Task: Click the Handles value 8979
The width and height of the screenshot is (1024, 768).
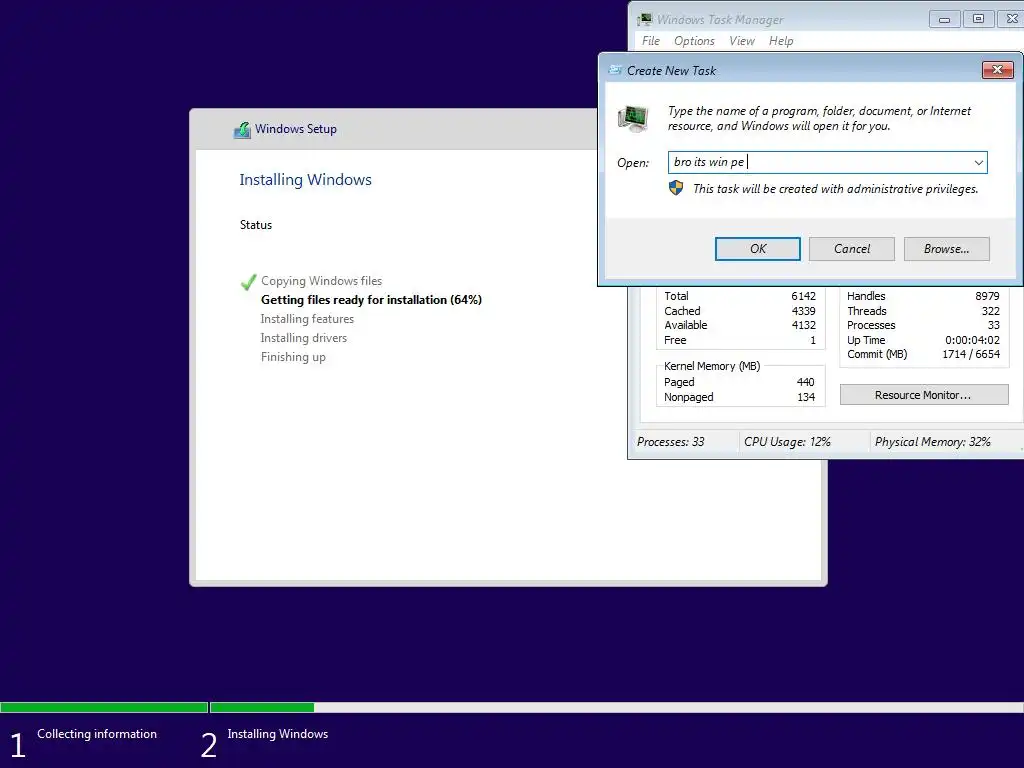Action: tap(987, 296)
